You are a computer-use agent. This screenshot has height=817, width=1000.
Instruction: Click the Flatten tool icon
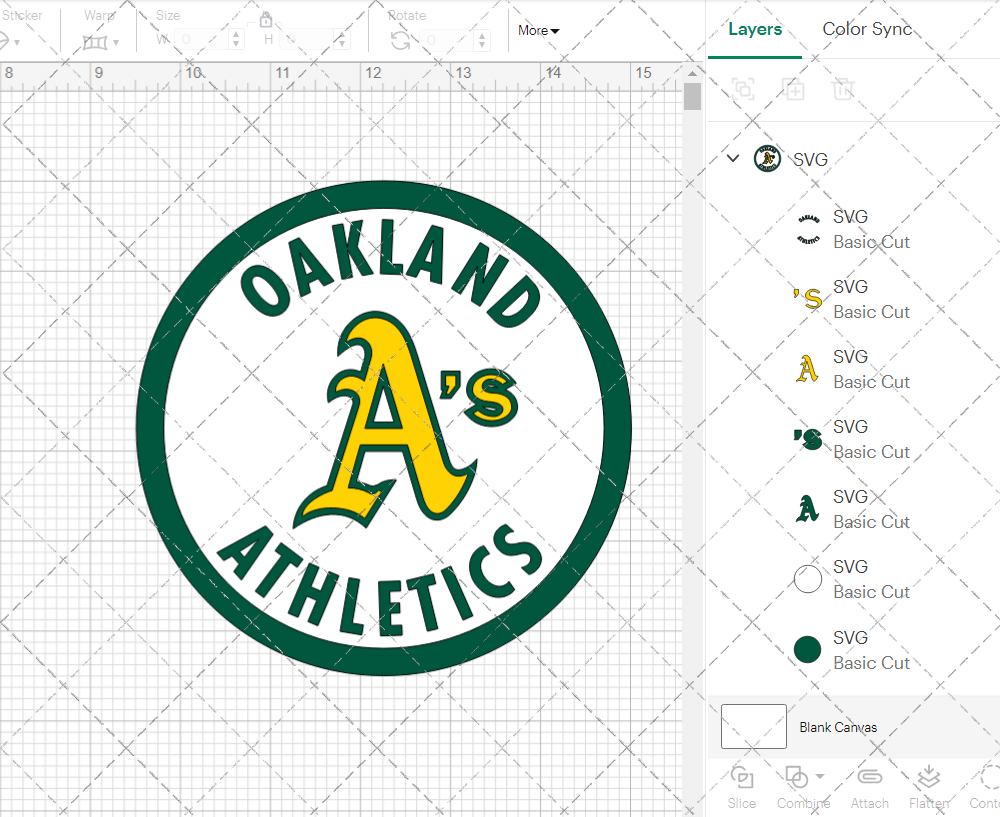tap(929, 778)
